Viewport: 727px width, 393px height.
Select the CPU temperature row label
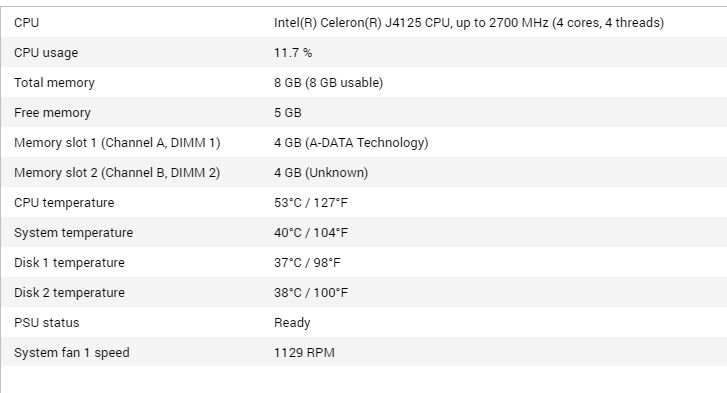(64, 203)
